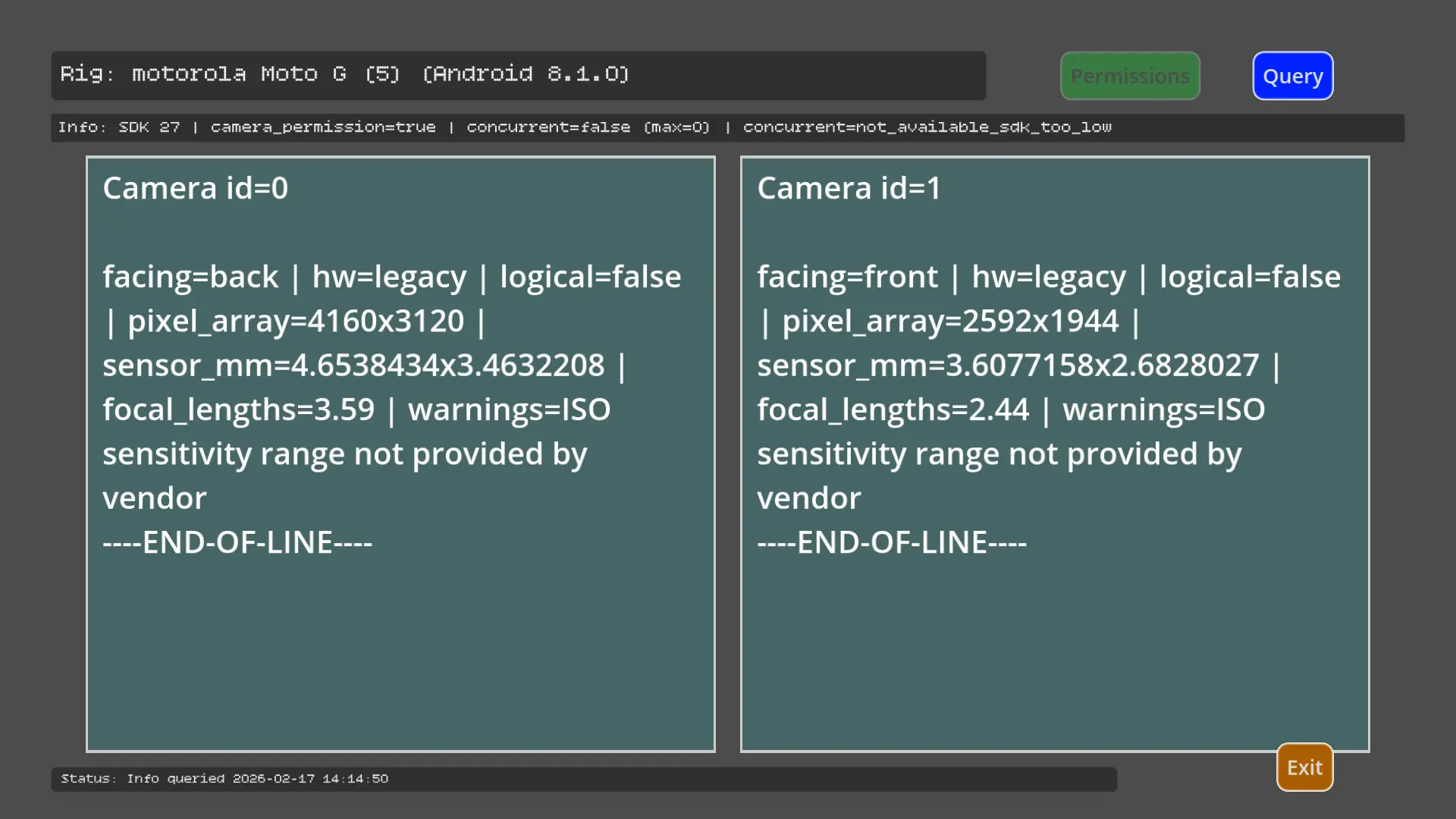
Task: Click focal_lengths=3.59 text
Action: [239, 410]
